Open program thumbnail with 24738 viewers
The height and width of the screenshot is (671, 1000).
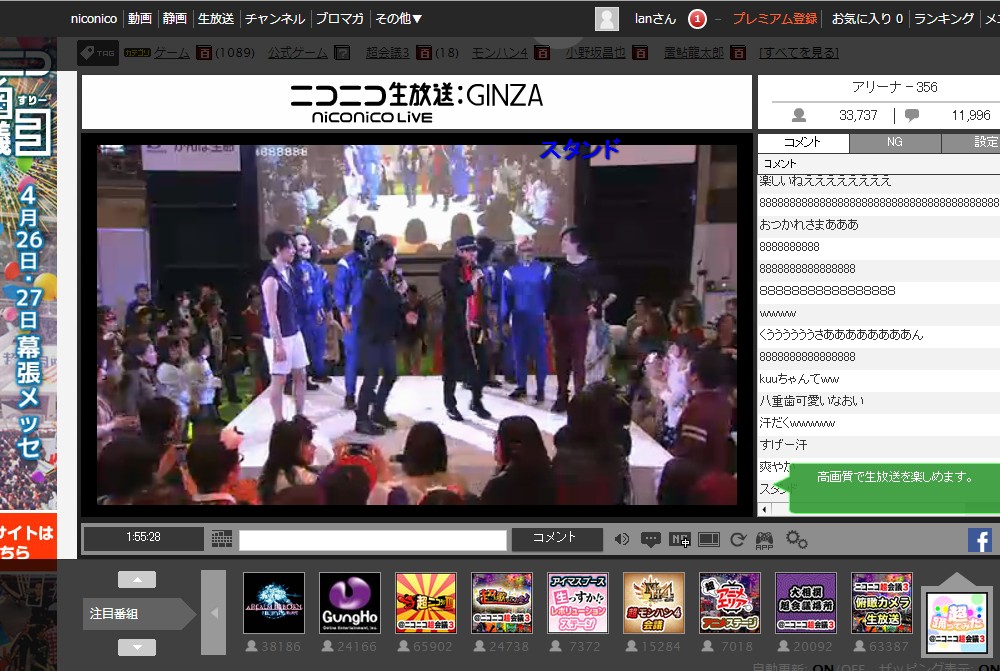coord(502,603)
